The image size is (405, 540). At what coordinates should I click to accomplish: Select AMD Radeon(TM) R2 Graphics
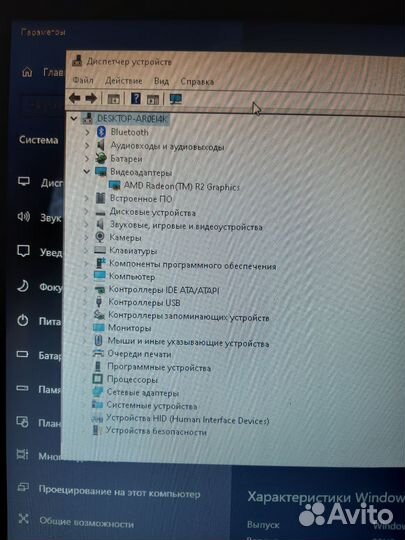pos(181,186)
